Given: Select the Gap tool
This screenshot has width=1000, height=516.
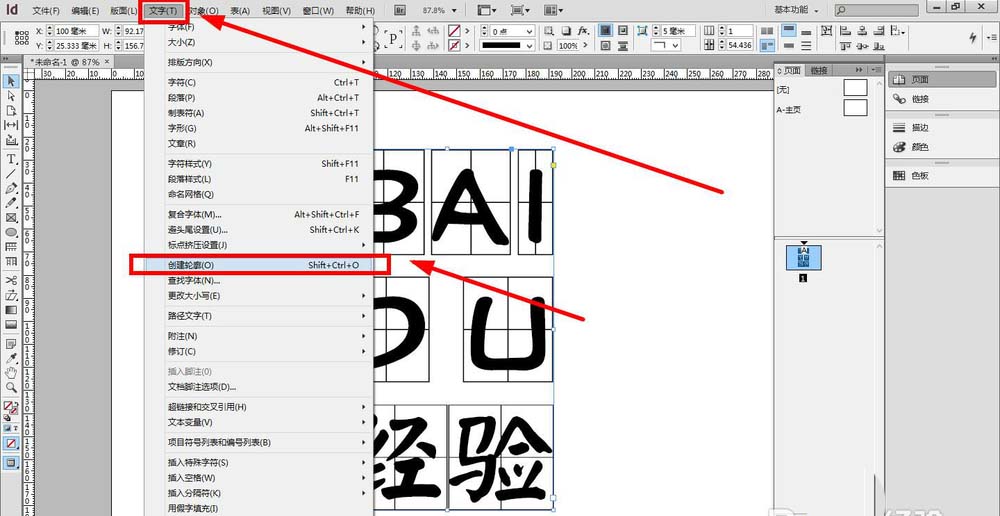Looking at the screenshot, I should pyautogui.click(x=11, y=125).
